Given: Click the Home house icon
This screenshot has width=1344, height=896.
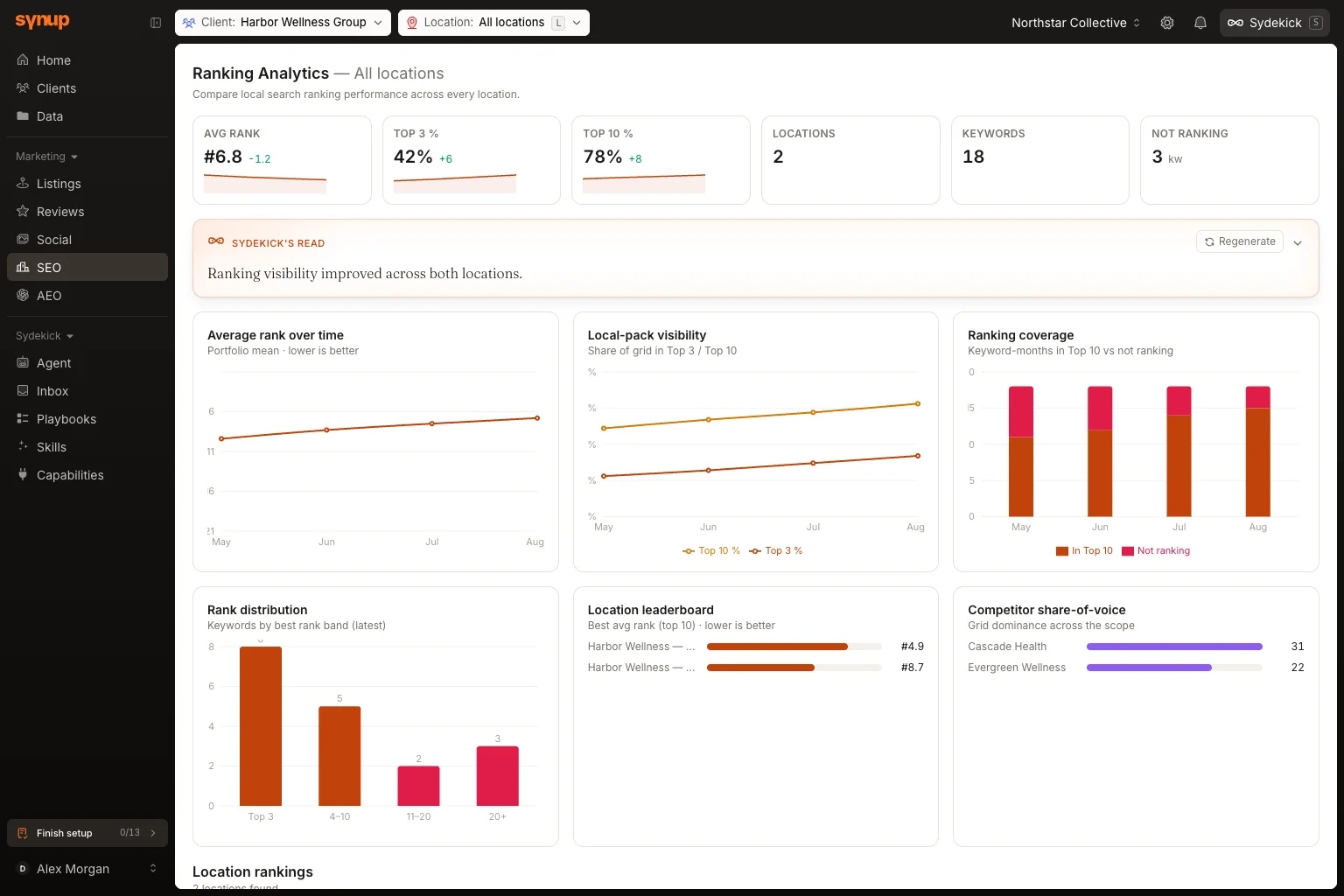Looking at the screenshot, I should pos(23,60).
